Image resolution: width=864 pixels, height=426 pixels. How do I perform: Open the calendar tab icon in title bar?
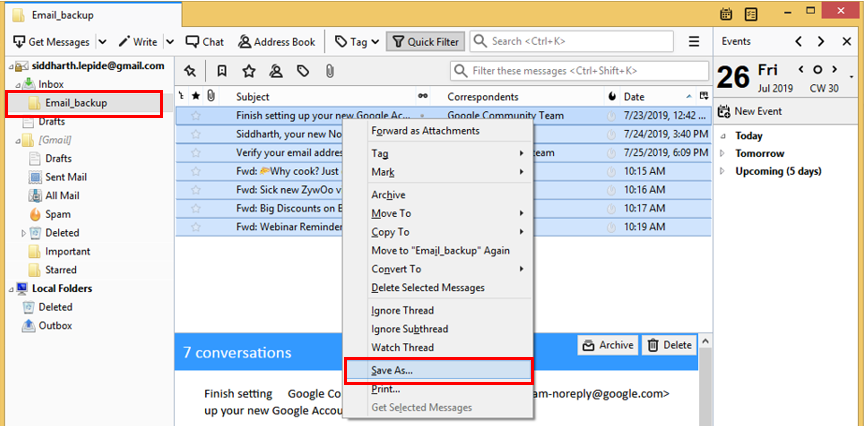click(726, 15)
